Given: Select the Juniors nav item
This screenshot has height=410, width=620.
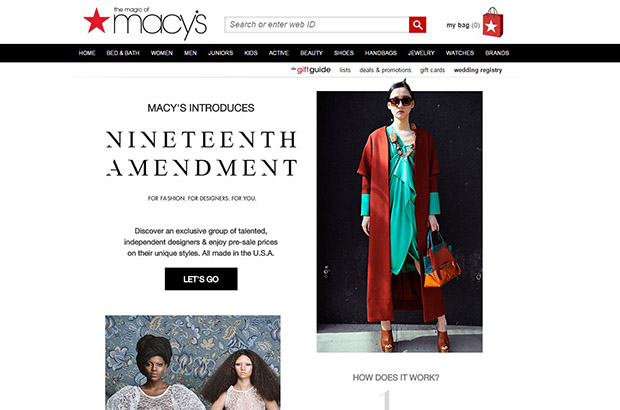Looking at the screenshot, I should click(221, 53).
